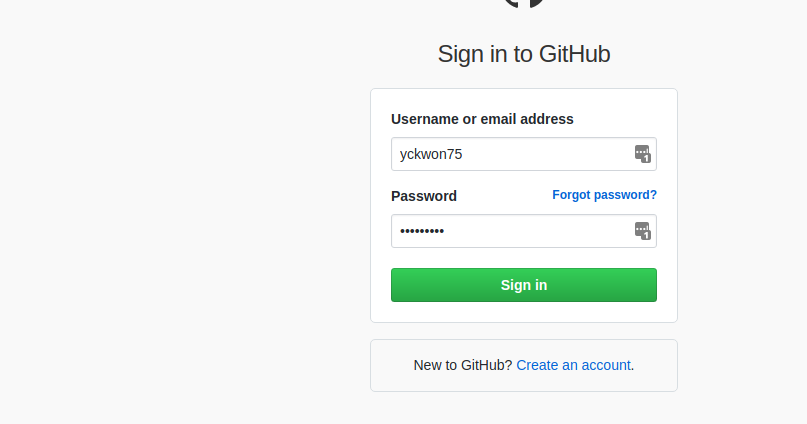The image size is (807, 424).
Task: Open password manager icon in username field
Action: click(x=642, y=153)
